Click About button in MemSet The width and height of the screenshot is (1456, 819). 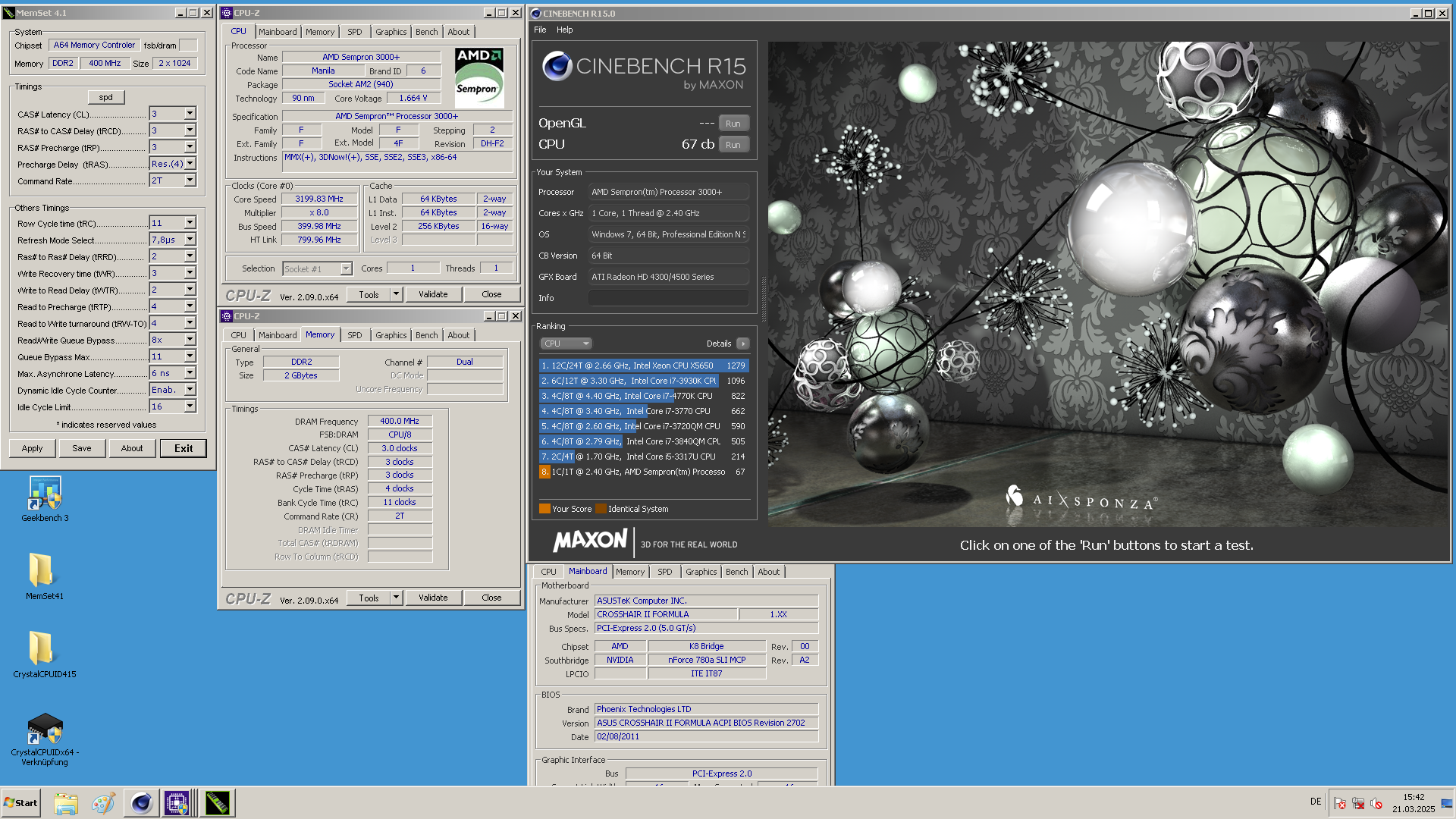pos(132,448)
